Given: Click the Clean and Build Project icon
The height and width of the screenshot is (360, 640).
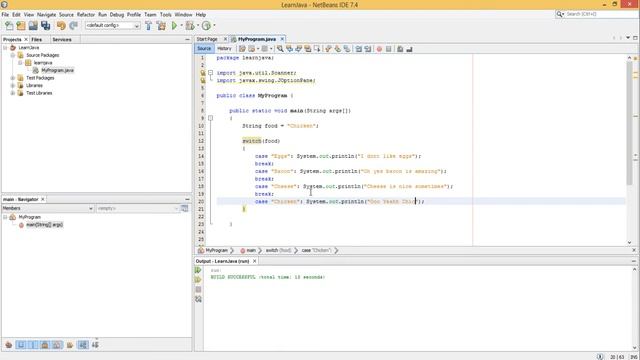Looking at the screenshot, I should coord(162,26).
